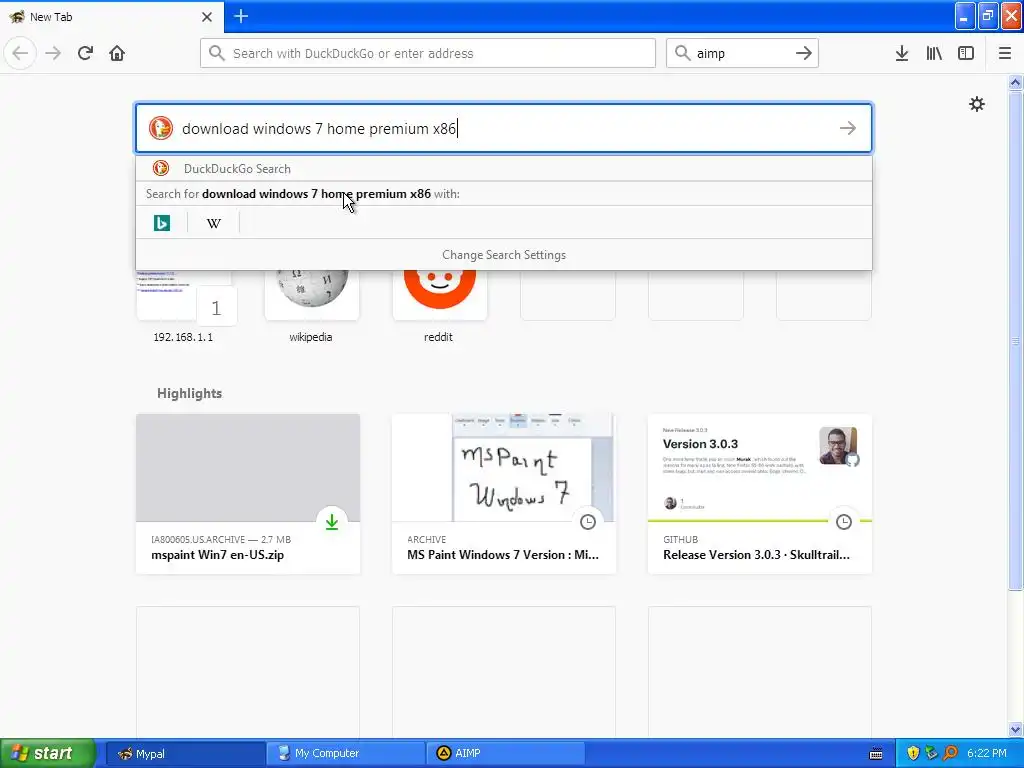
Task: Run the aimp search arrow button
Action: click(804, 53)
